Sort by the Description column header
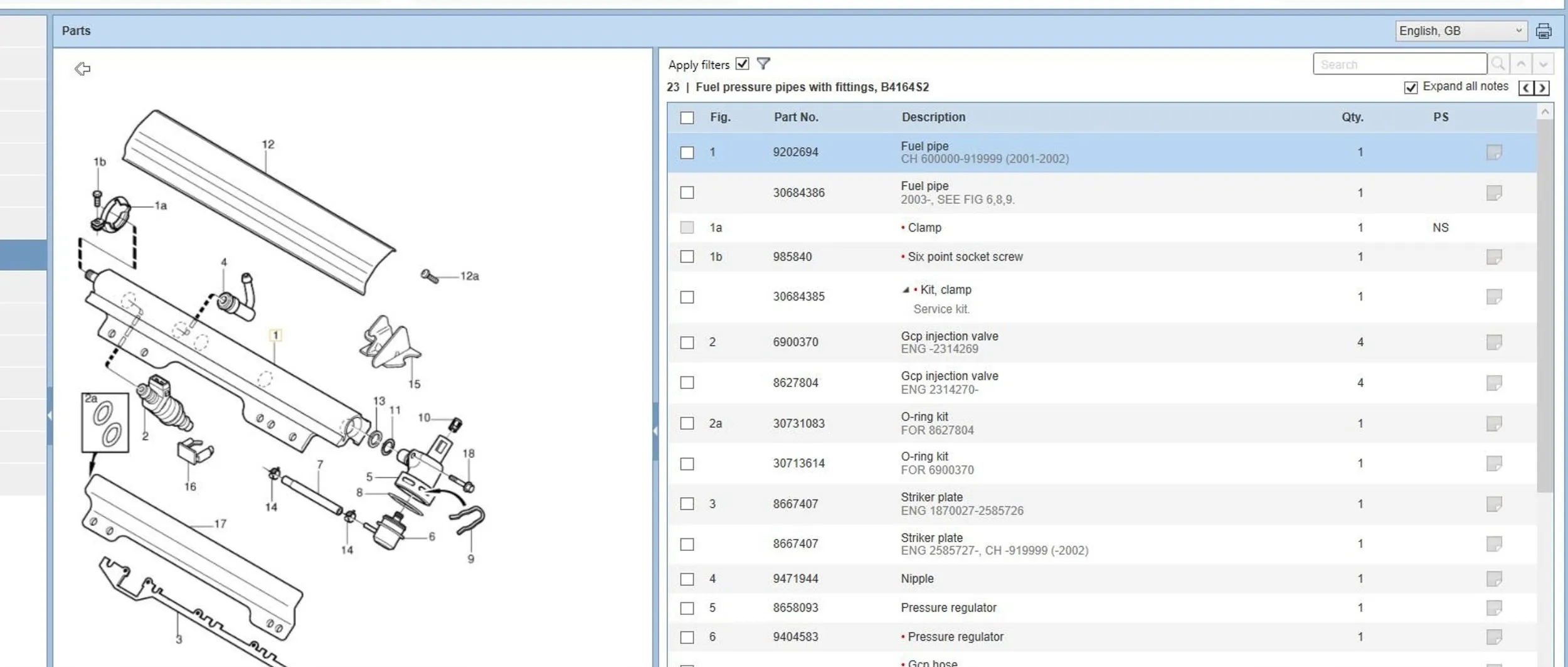Screen dimensions: 1568x667 (x=933, y=117)
